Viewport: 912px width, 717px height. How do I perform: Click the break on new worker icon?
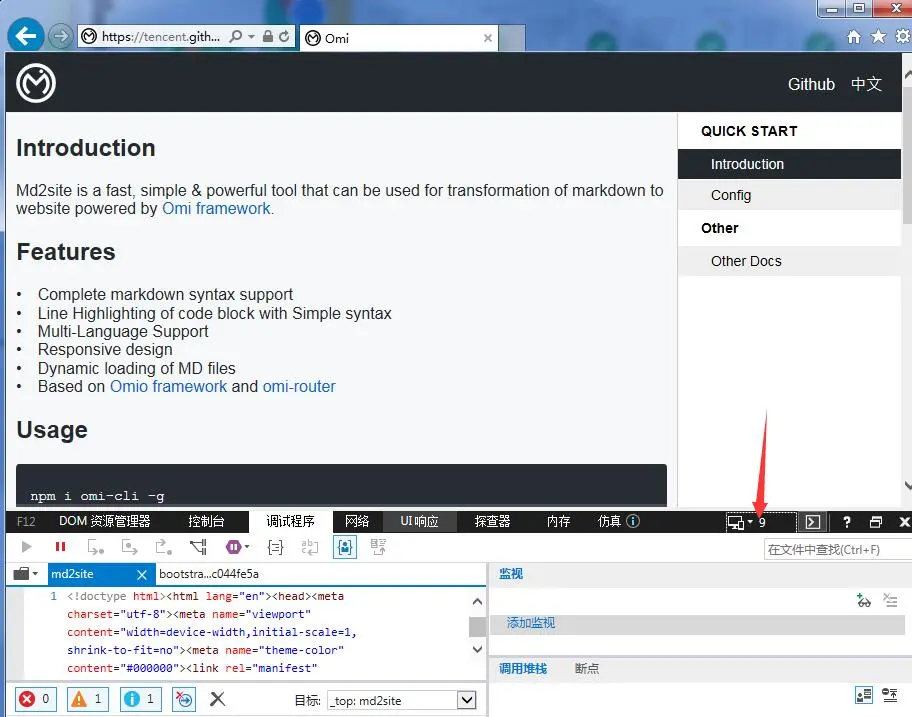click(198, 547)
